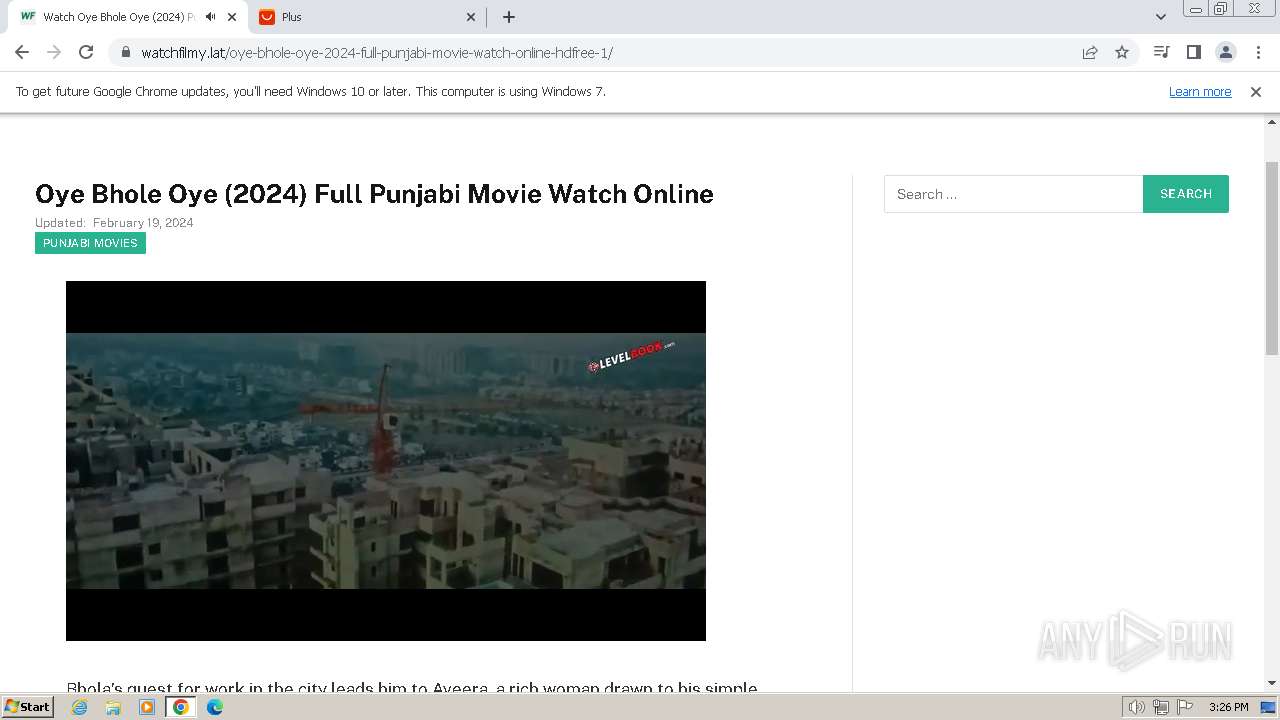The image size is (1280, 720).
Task: Mute the Watch Oye Bhole Oye tab audio
Action: pyautogui.click(x=210, y=17)
